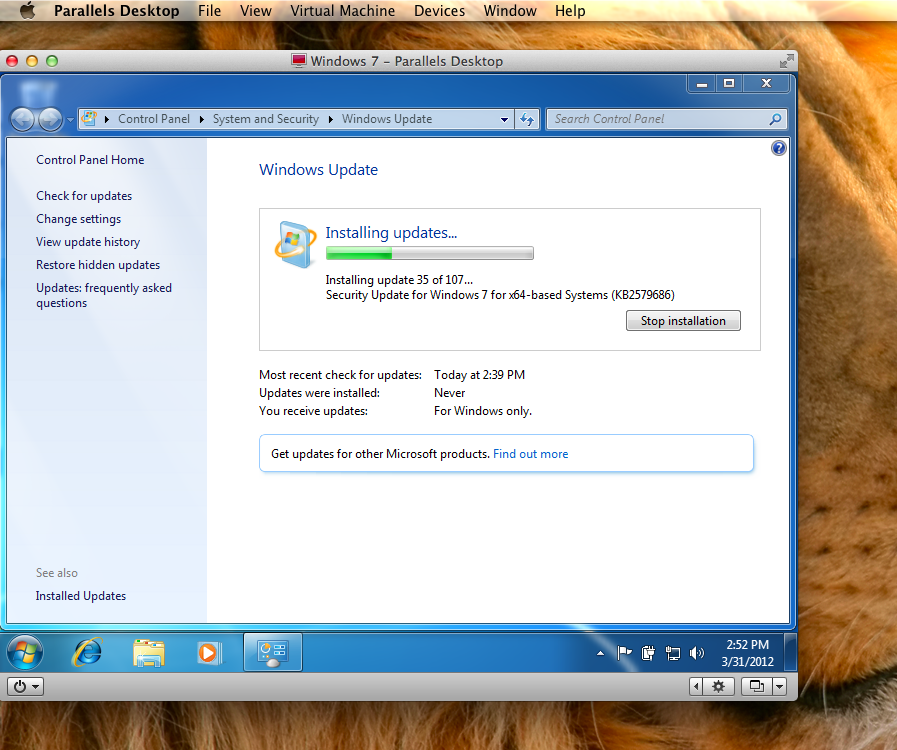Open the network tray icon
The height and width of the screenshot is (750, 897).
click(673, 653)
